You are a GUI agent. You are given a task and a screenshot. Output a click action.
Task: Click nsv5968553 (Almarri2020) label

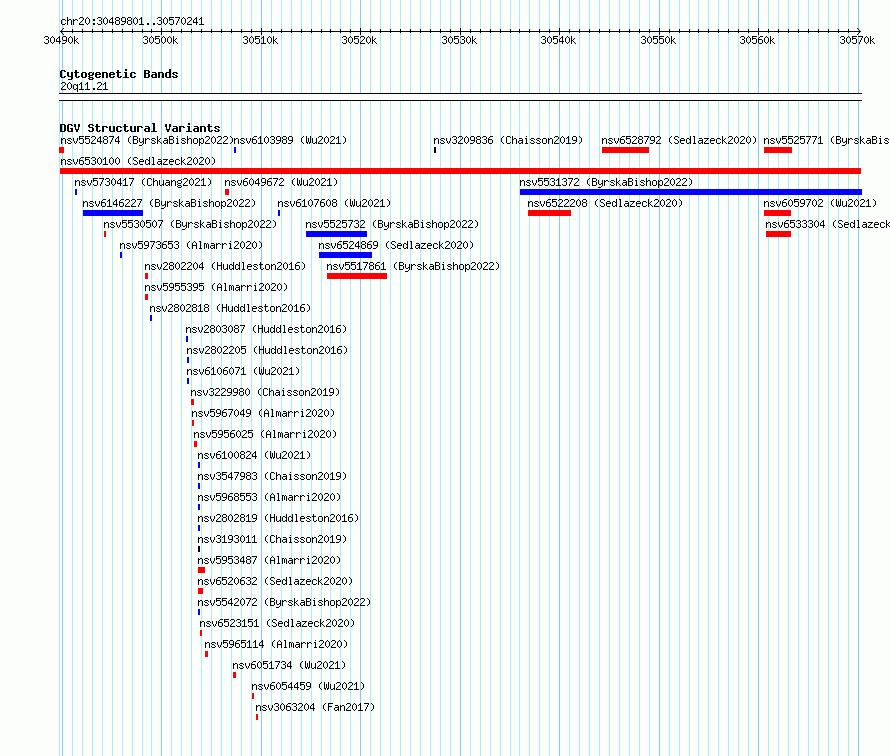[x=269, y=497]
